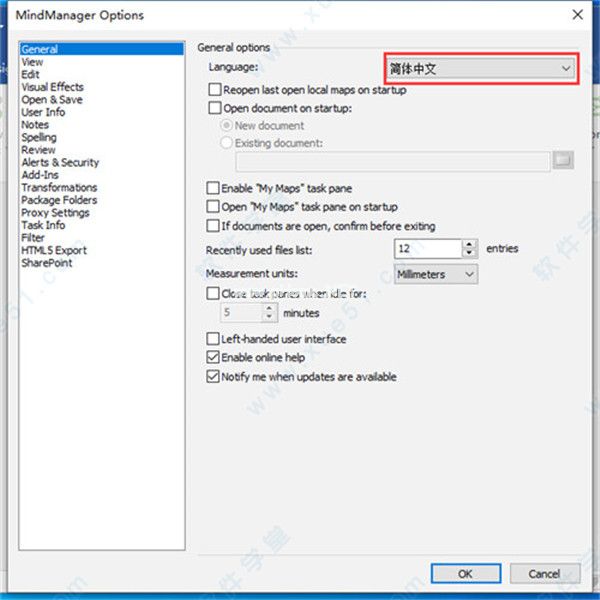Select the Notes category
Image resolution: width=600 pixels, height=600 pixels.
(35, 125)
